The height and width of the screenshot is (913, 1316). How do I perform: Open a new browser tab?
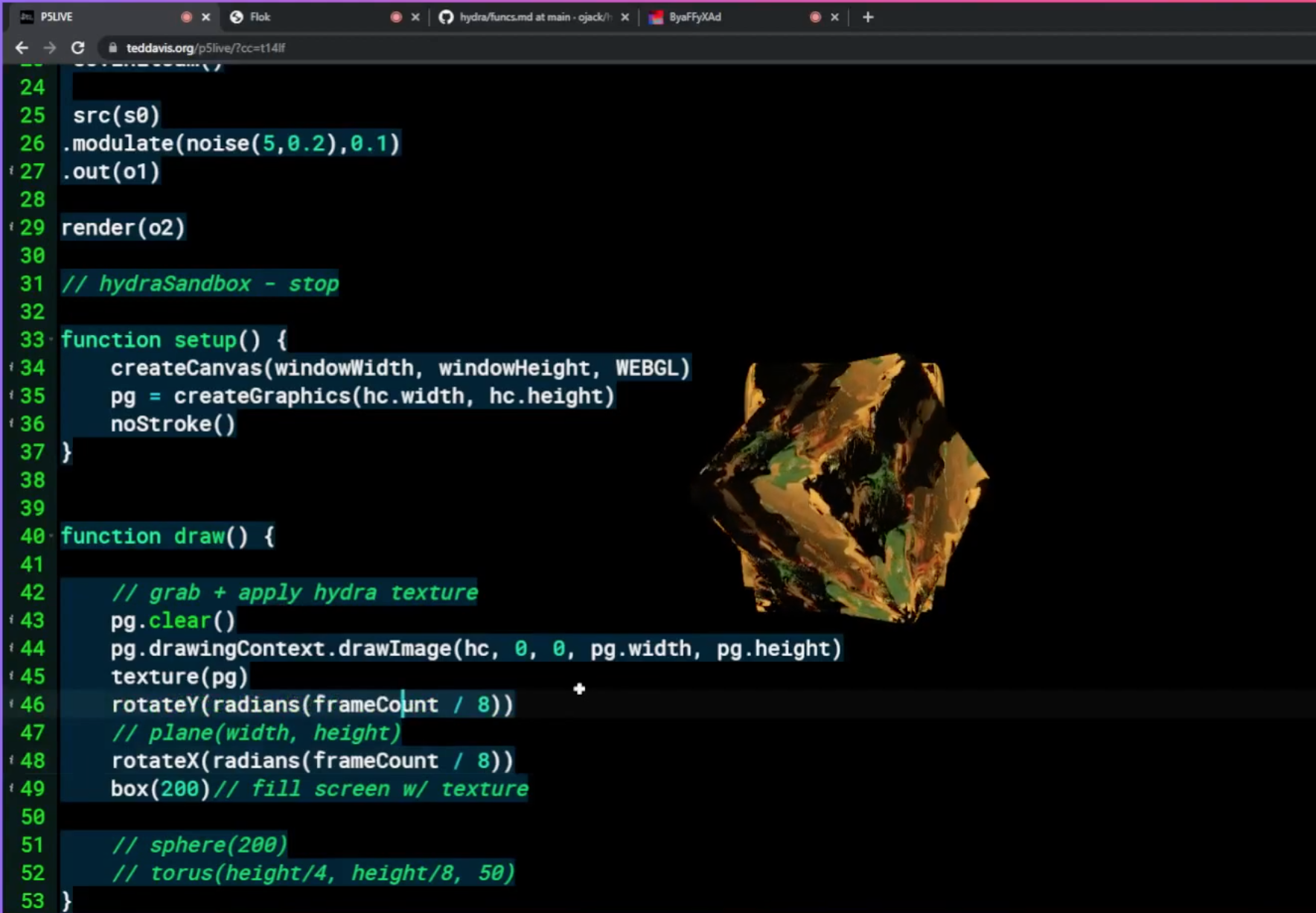click(x=868, y=17)
